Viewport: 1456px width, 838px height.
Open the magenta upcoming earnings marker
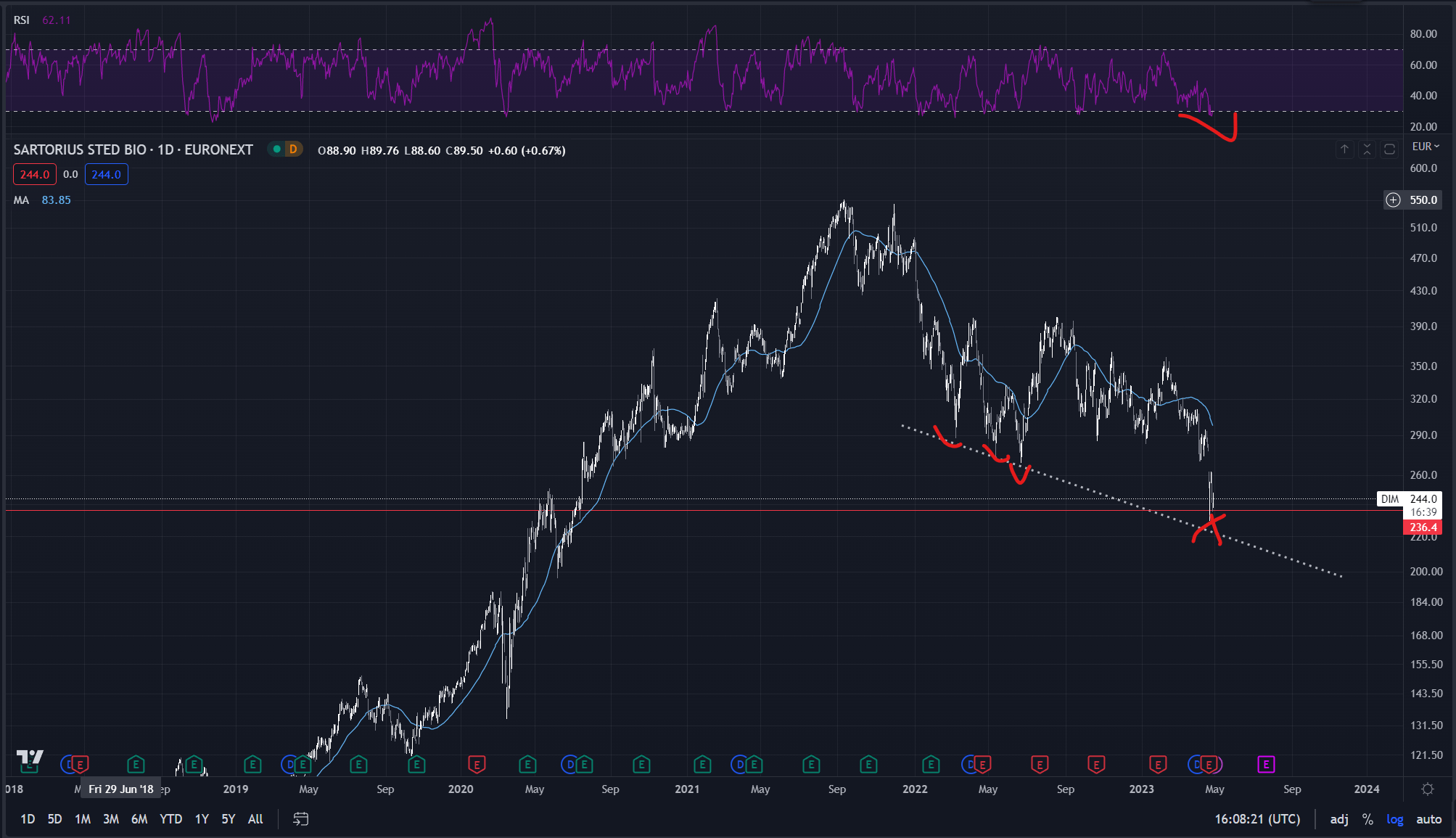point(1266,764)
